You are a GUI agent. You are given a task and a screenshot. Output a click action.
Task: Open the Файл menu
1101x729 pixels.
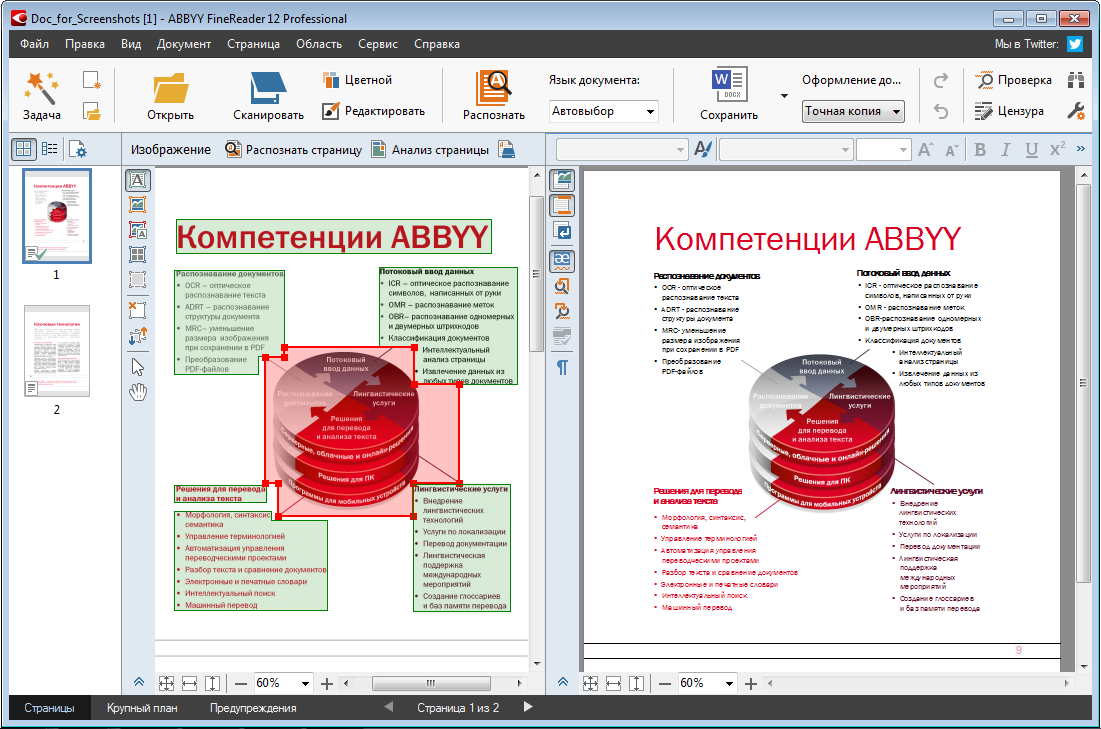point(34,44)
